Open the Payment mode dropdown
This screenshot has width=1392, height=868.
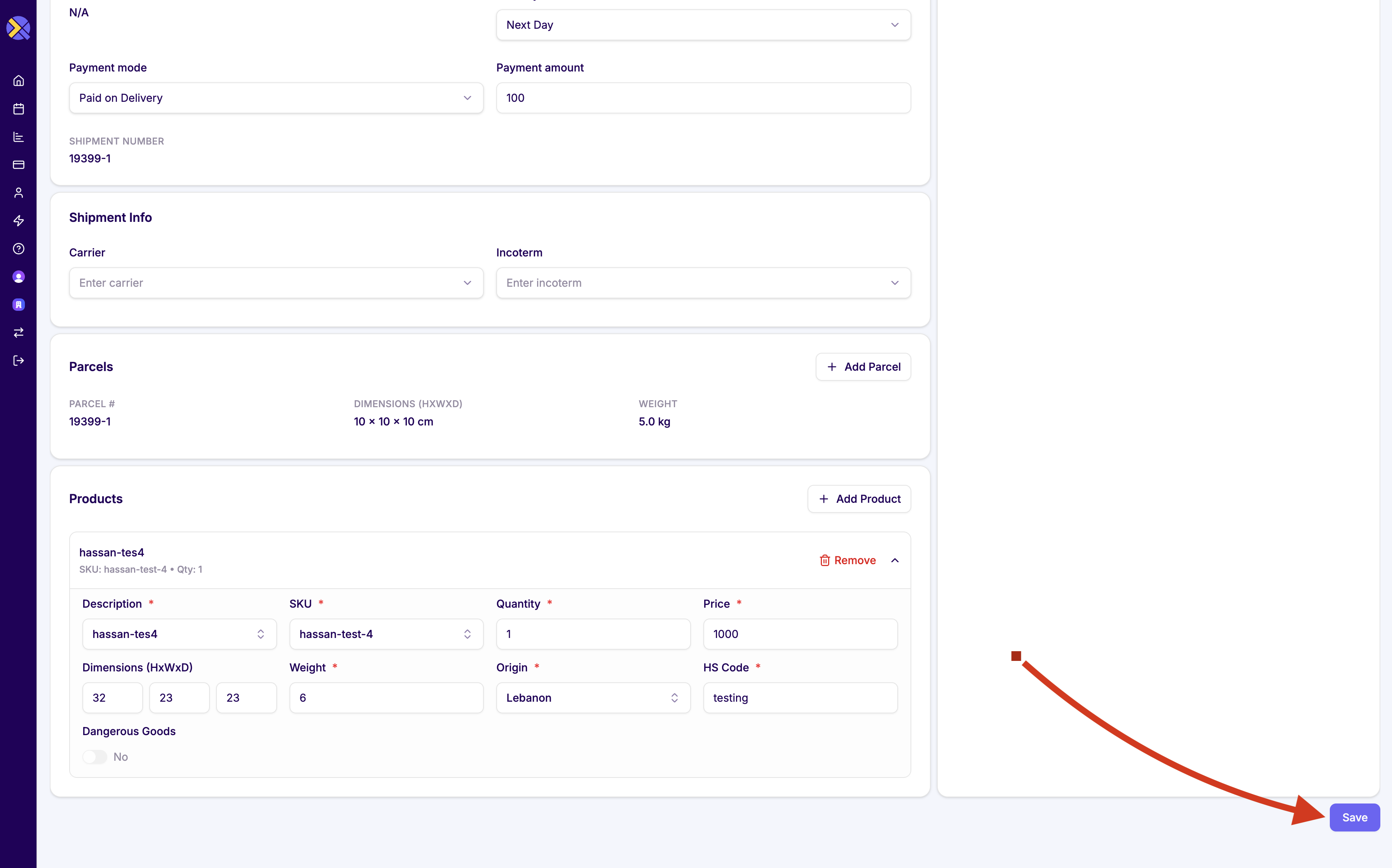(x=276, y=98)
